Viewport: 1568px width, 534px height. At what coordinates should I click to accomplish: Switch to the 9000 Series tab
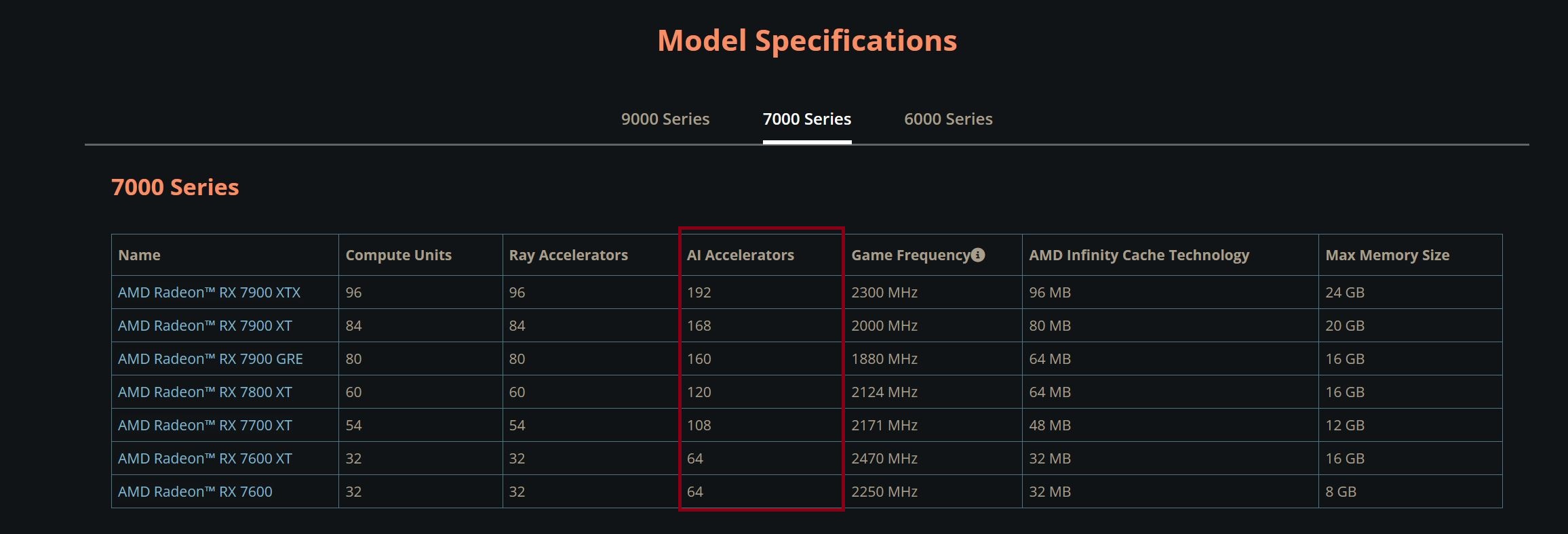(x=665, y=119)
